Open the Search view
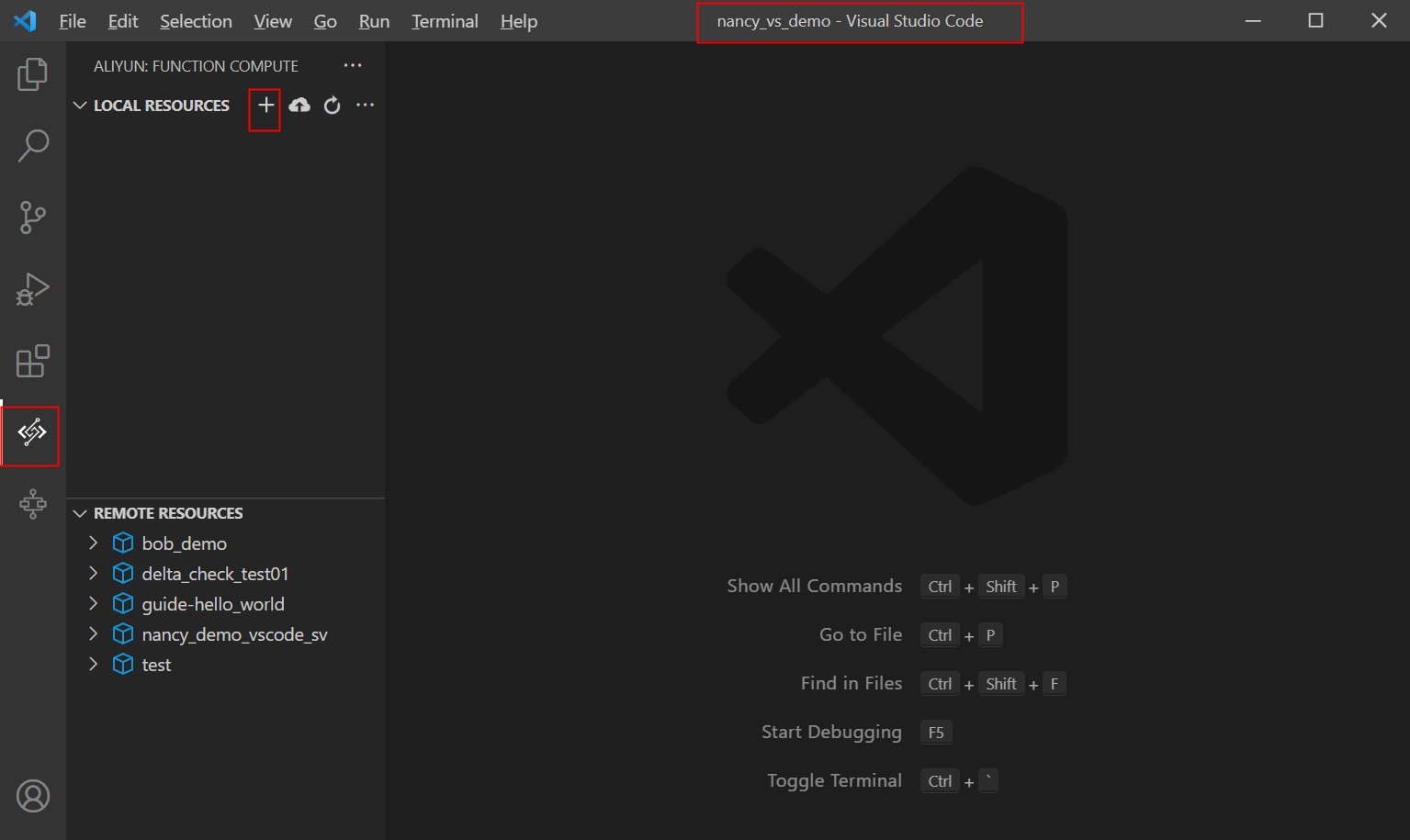 coord(33,145)
